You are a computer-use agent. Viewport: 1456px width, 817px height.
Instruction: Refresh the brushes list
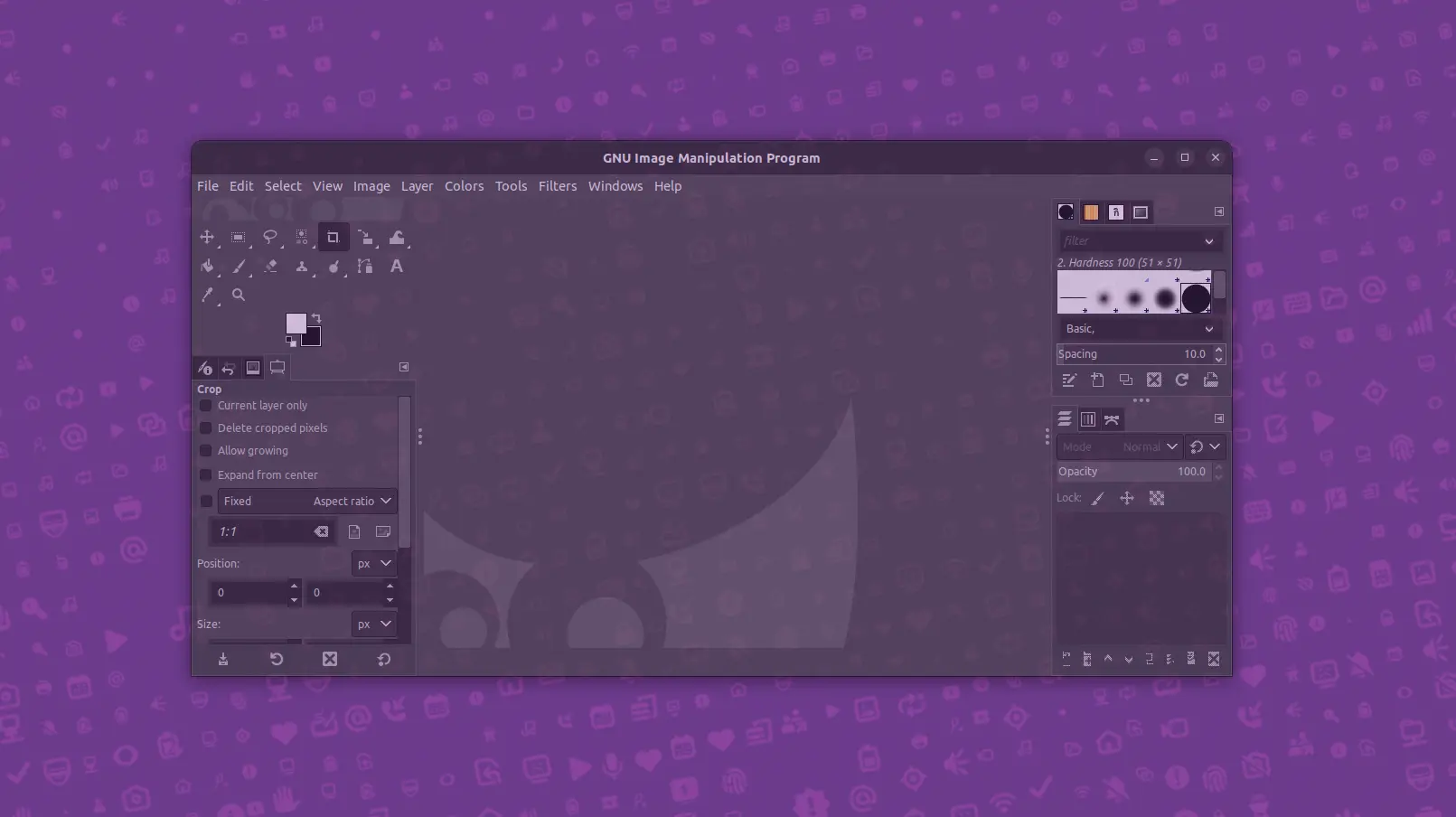1182,380
